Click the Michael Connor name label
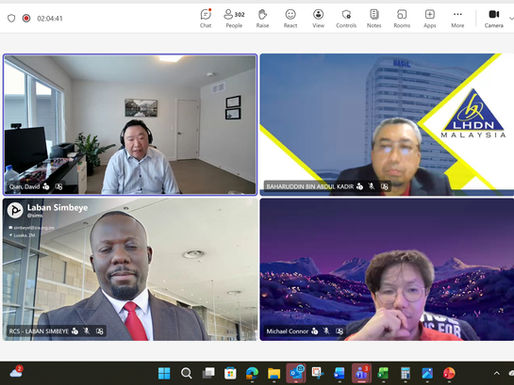 [x=287, y=331]
